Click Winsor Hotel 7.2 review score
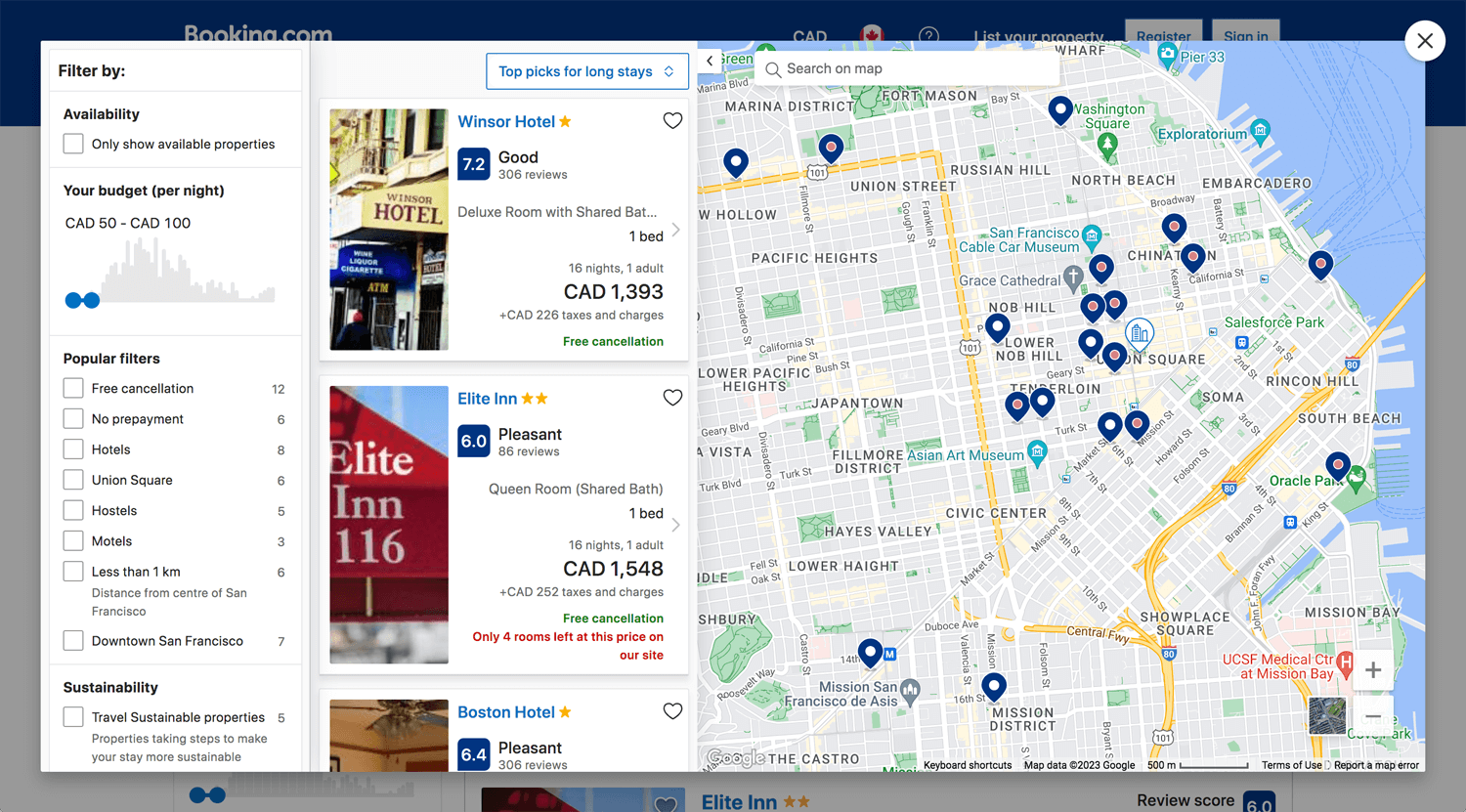This screenshot has width=1466, height=812. tap(474, 164)
